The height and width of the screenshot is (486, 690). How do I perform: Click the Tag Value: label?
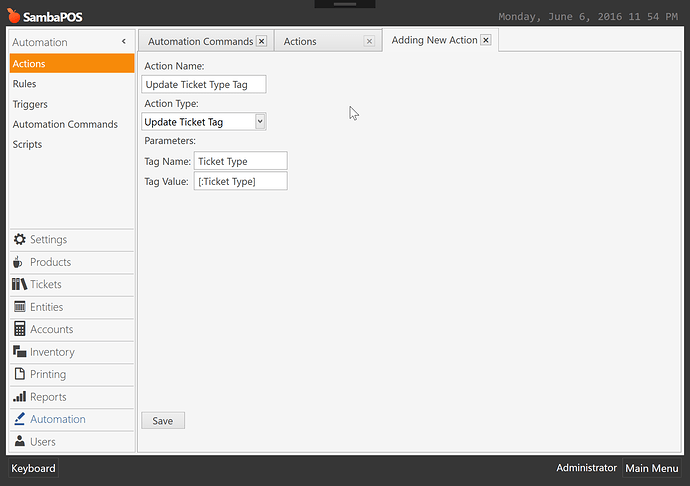click(166, 181)
